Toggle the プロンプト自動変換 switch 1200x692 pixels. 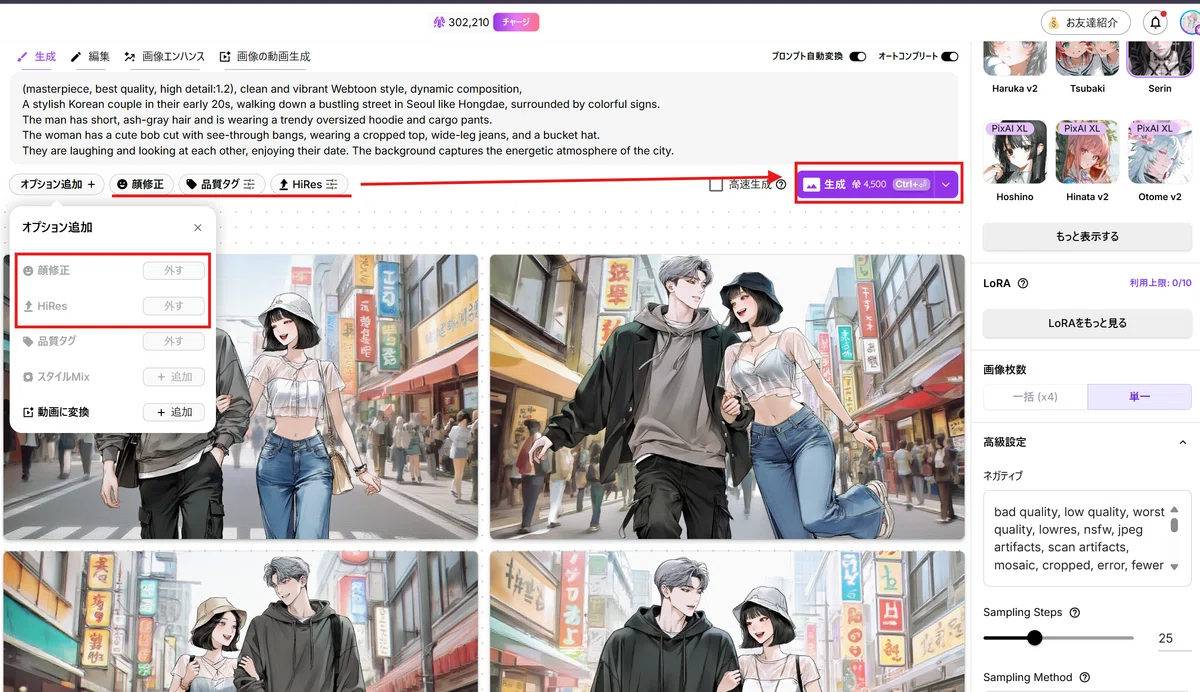click(x=857, y=57)
